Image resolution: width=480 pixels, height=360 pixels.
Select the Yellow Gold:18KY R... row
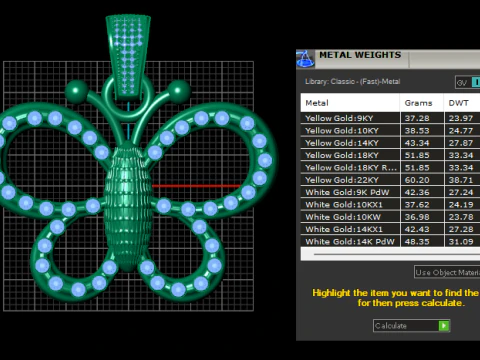[390, 167]
